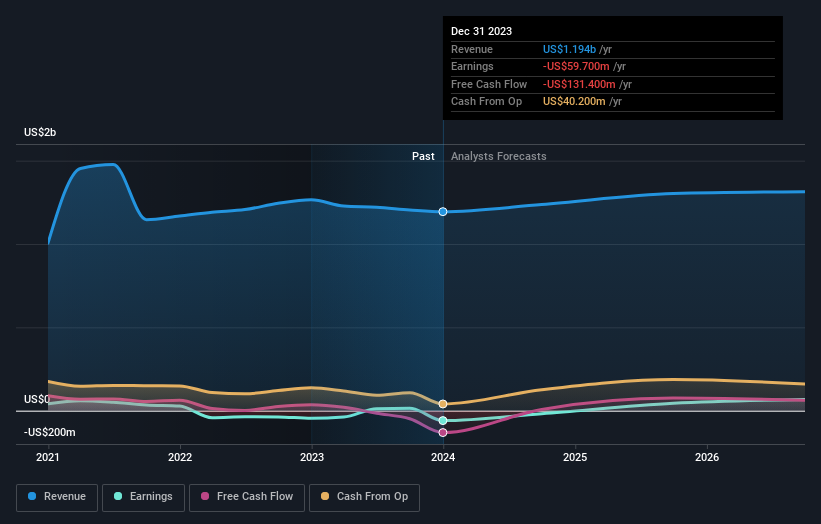Click the -US$59.700m earnings value
821x524 pixels.
coord(576,66)
